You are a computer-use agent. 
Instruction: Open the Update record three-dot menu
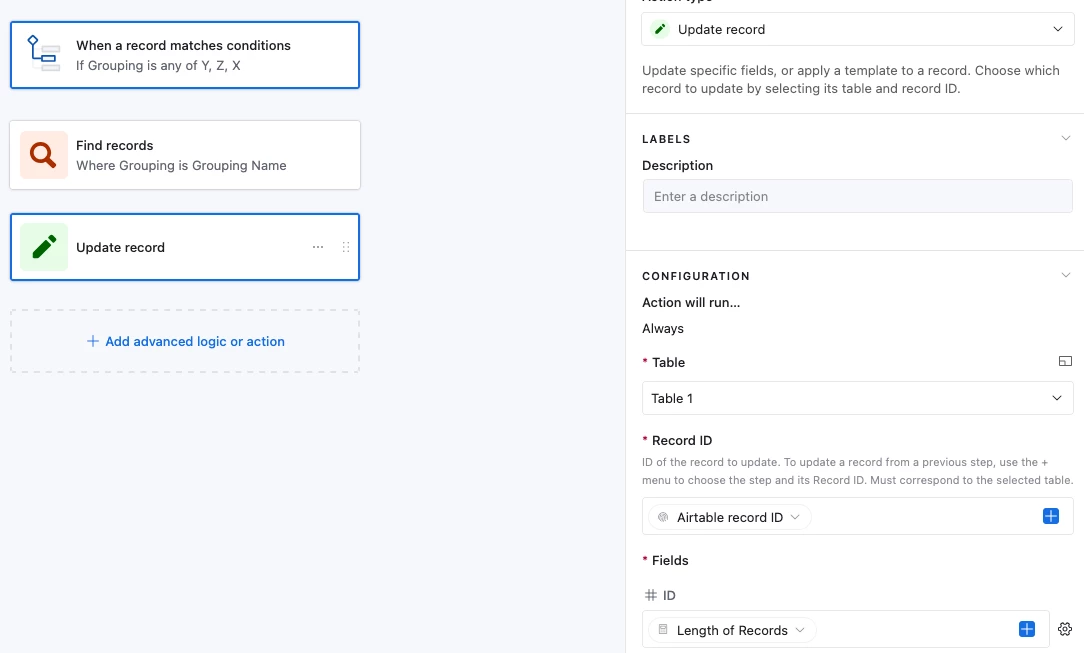318,247
